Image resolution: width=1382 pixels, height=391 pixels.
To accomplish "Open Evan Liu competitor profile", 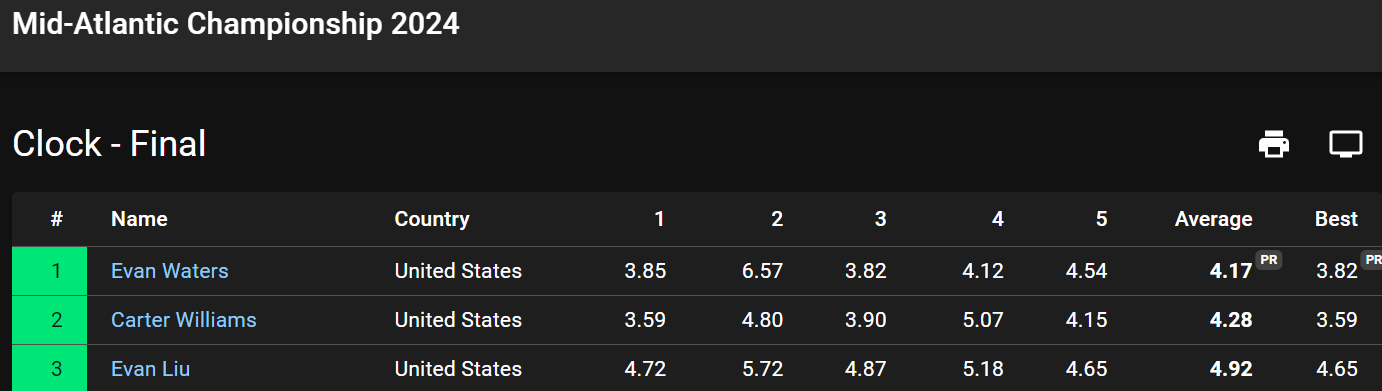I will pos(151,369).
